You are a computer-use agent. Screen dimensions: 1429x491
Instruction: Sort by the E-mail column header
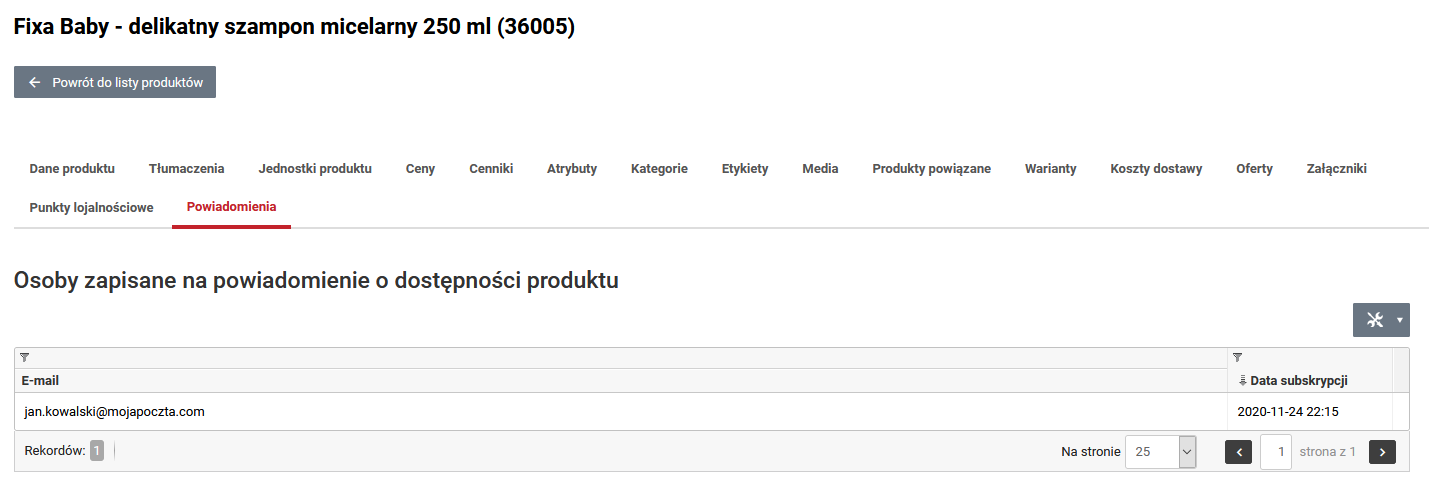coord(40,380)
